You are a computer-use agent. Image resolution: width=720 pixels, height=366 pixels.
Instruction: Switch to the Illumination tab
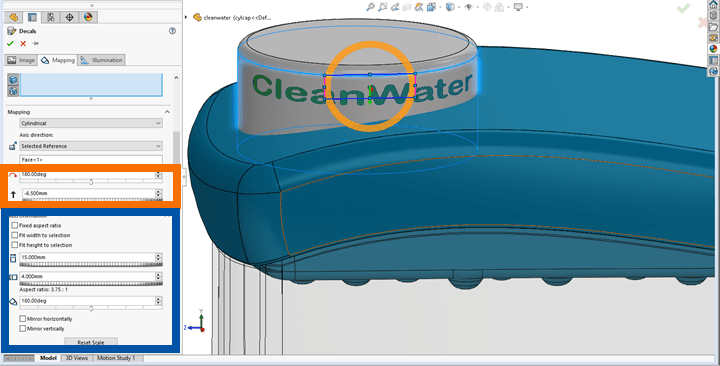[x=101, y=60]
